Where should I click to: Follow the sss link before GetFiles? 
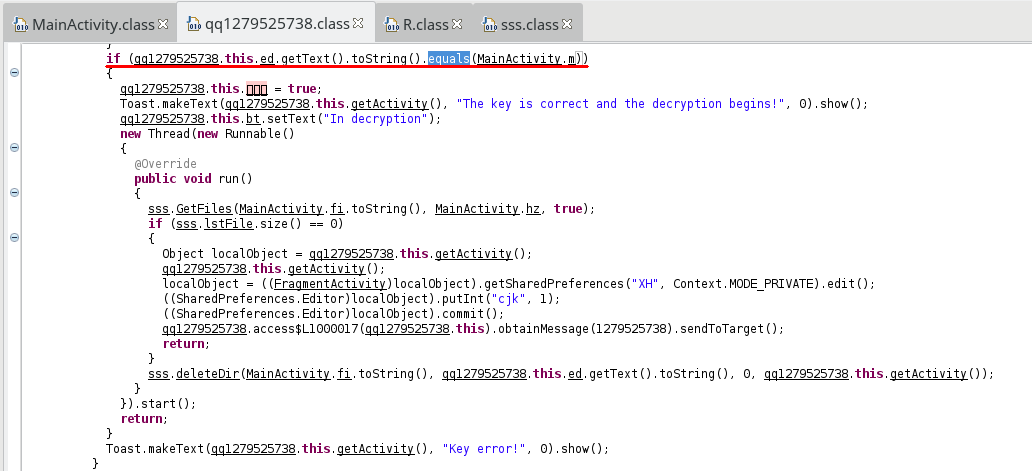click(x=158, y=209)
